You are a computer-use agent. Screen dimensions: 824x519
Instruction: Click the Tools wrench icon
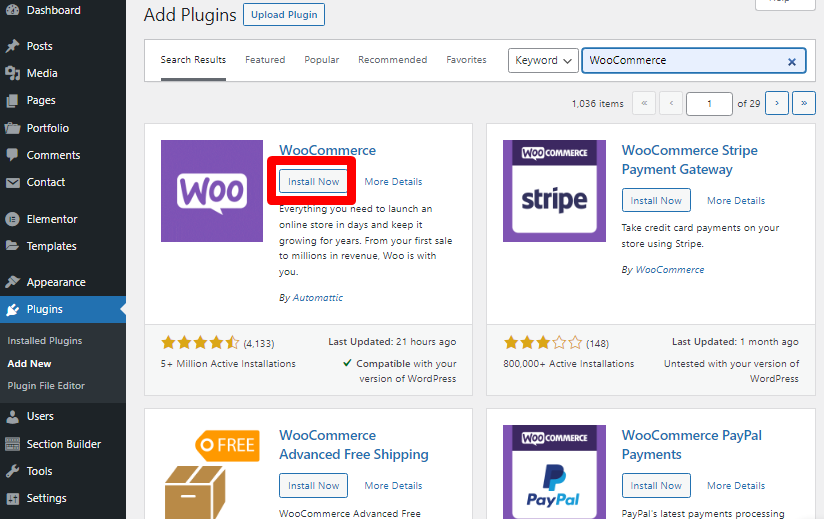click(x=12, y=471)
